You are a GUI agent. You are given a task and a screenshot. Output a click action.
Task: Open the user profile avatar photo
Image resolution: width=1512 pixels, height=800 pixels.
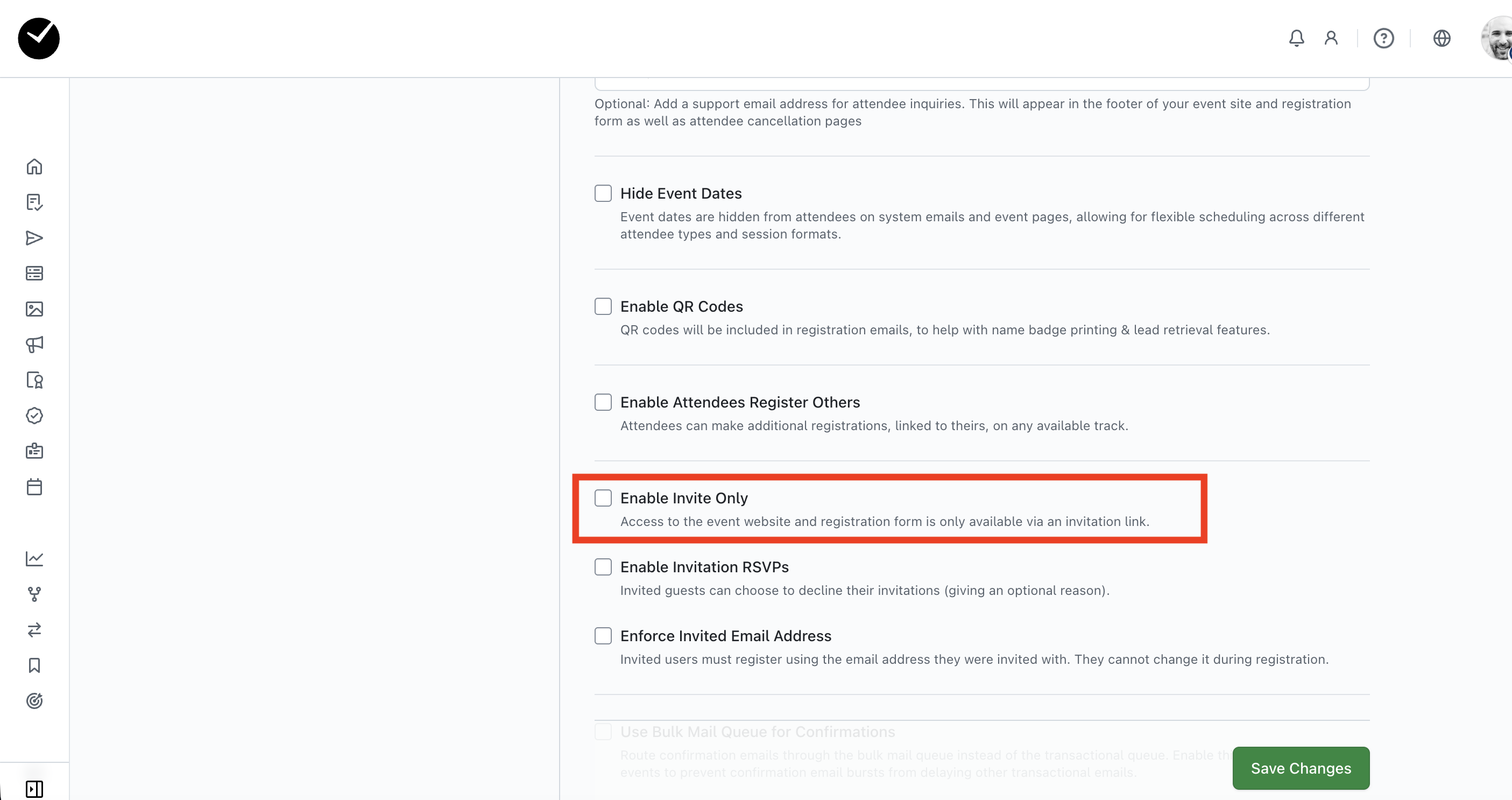pos(1497,38)
